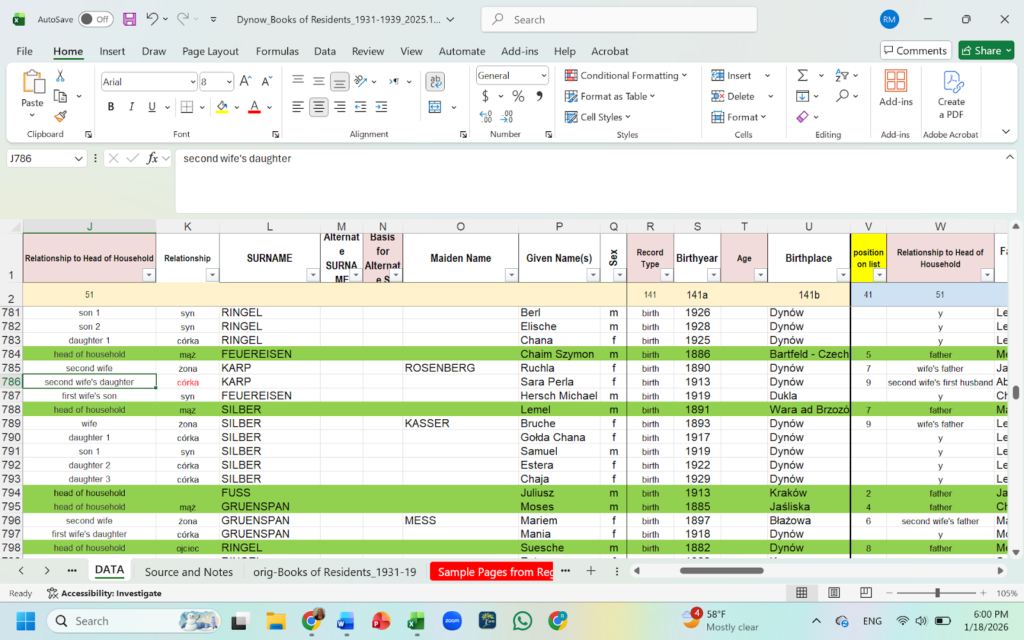Open the Conditional Formatting dropdown

626,75
